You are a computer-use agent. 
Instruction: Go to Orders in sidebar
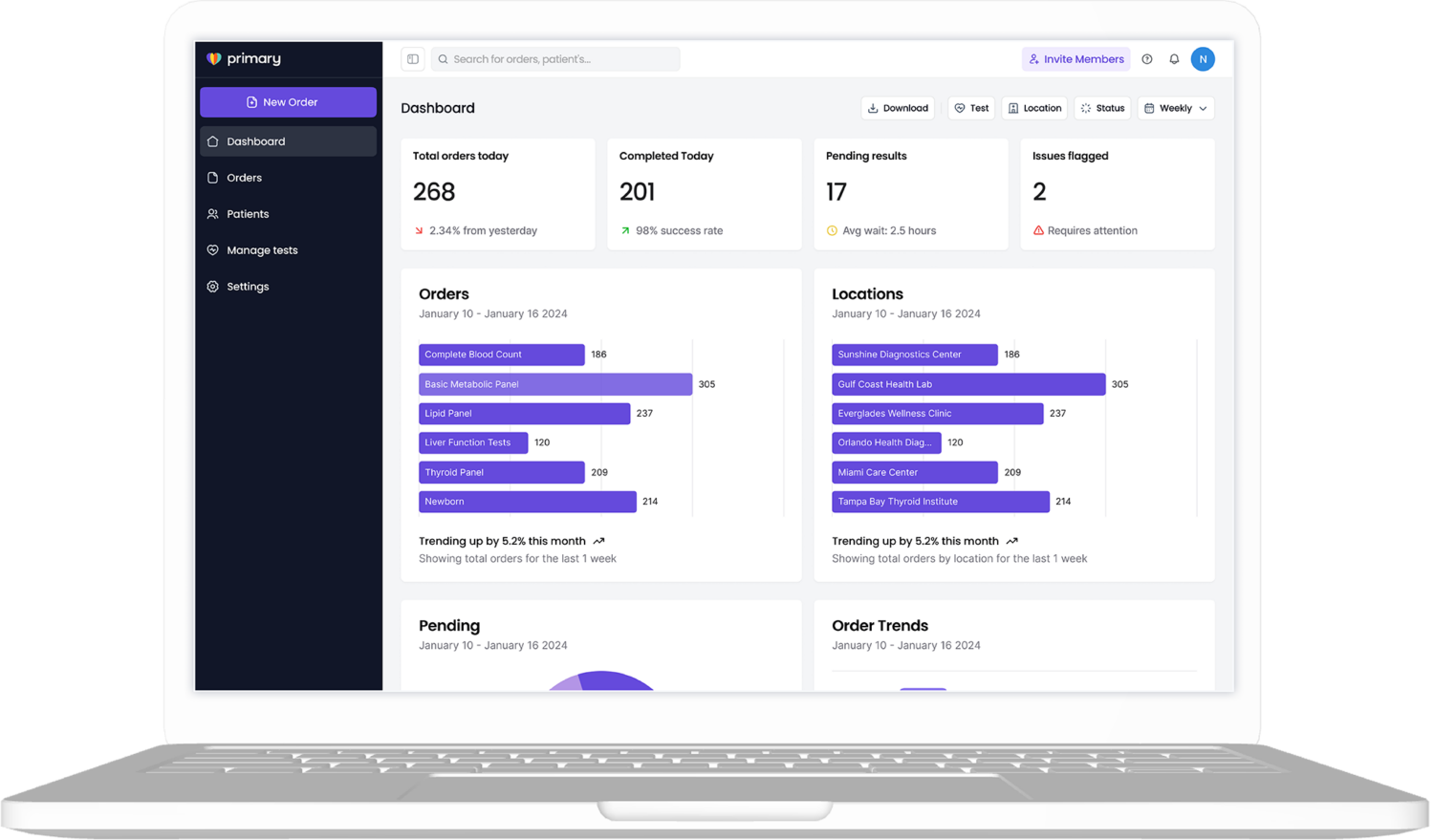[x=244, y=178]
